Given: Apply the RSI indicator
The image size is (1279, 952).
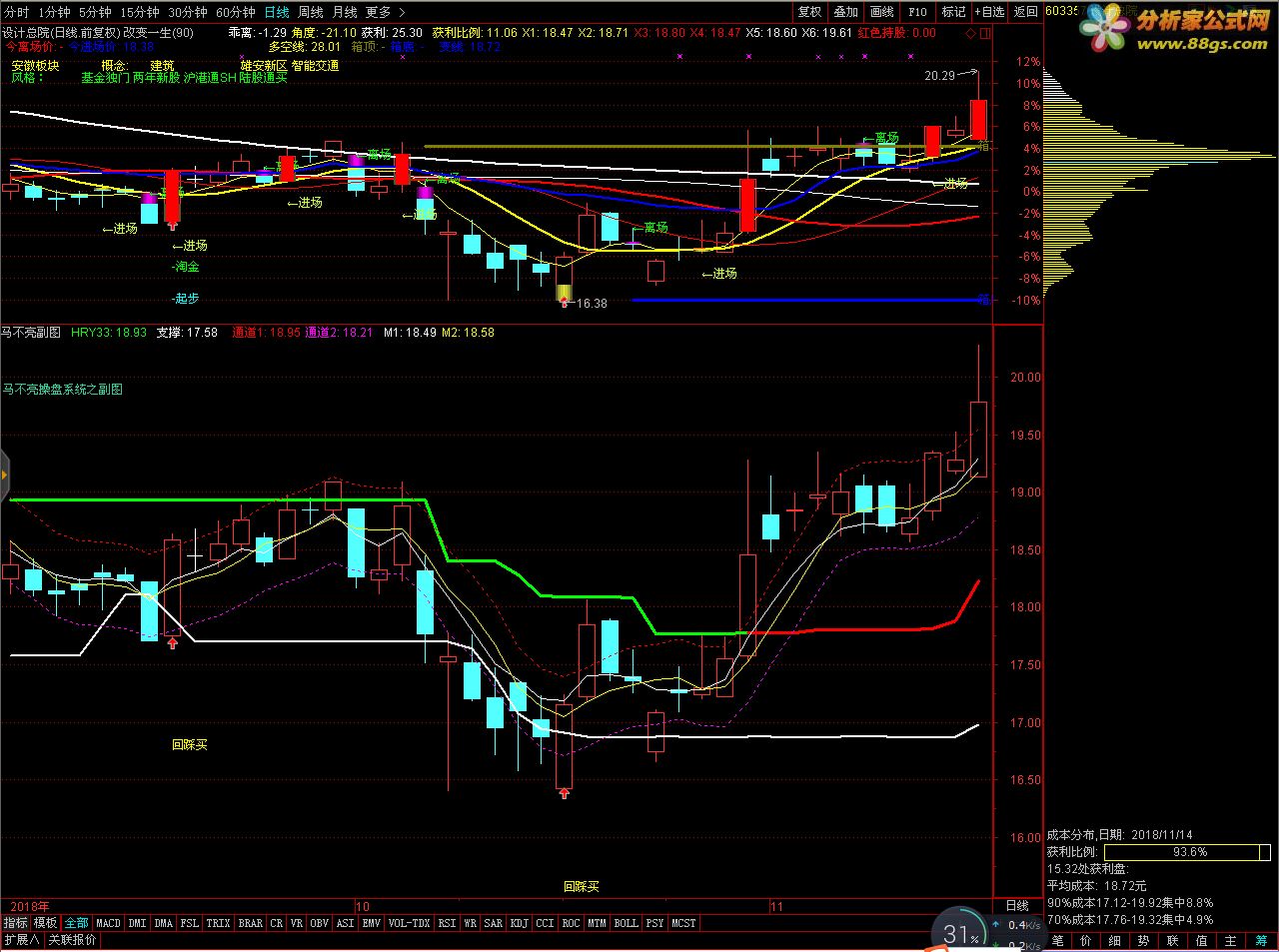Looking at the screenshot, I should [x=447, y=923].
